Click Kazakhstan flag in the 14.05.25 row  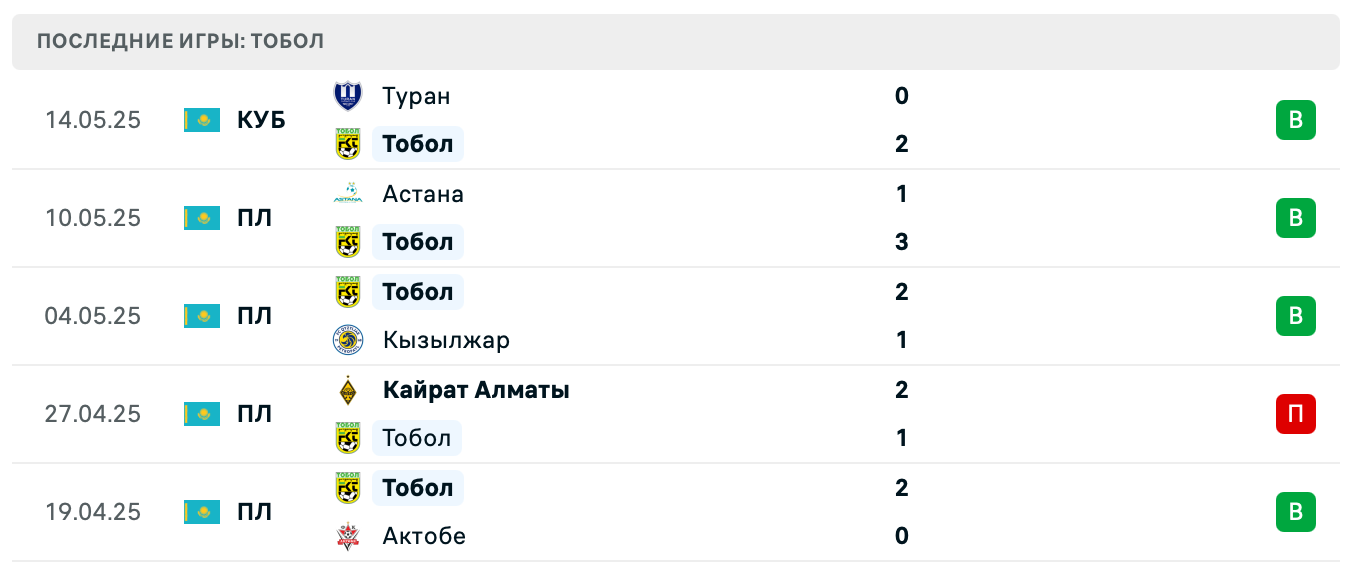click(202, 120)
